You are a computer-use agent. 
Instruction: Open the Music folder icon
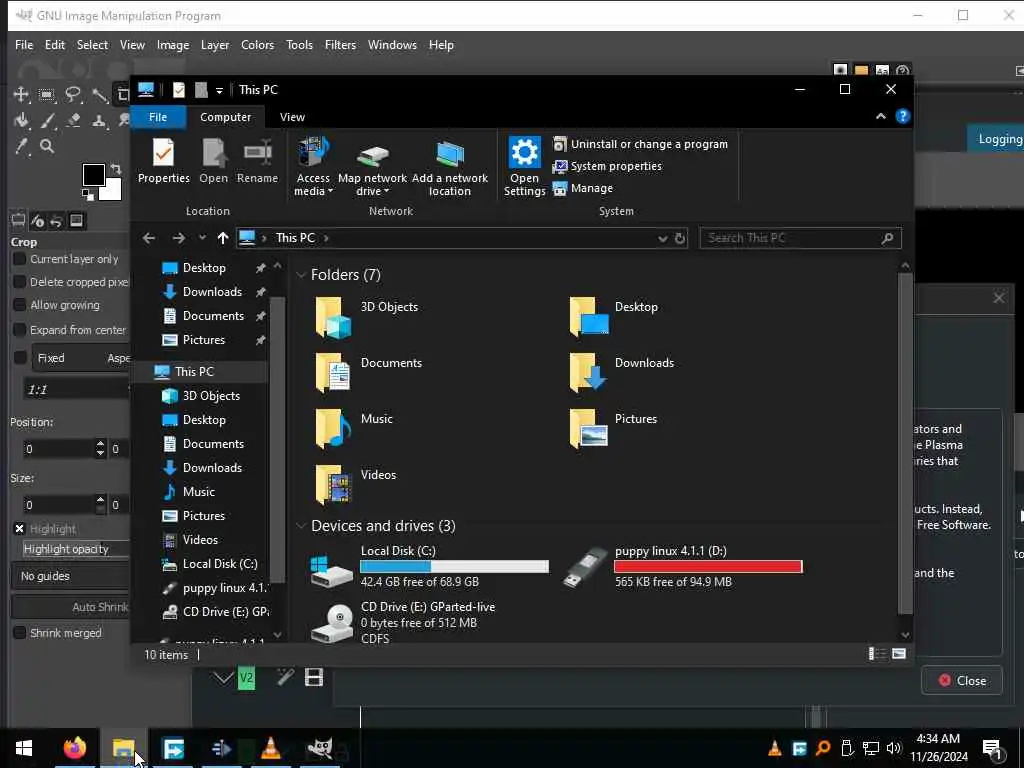(x=333, y=428)
